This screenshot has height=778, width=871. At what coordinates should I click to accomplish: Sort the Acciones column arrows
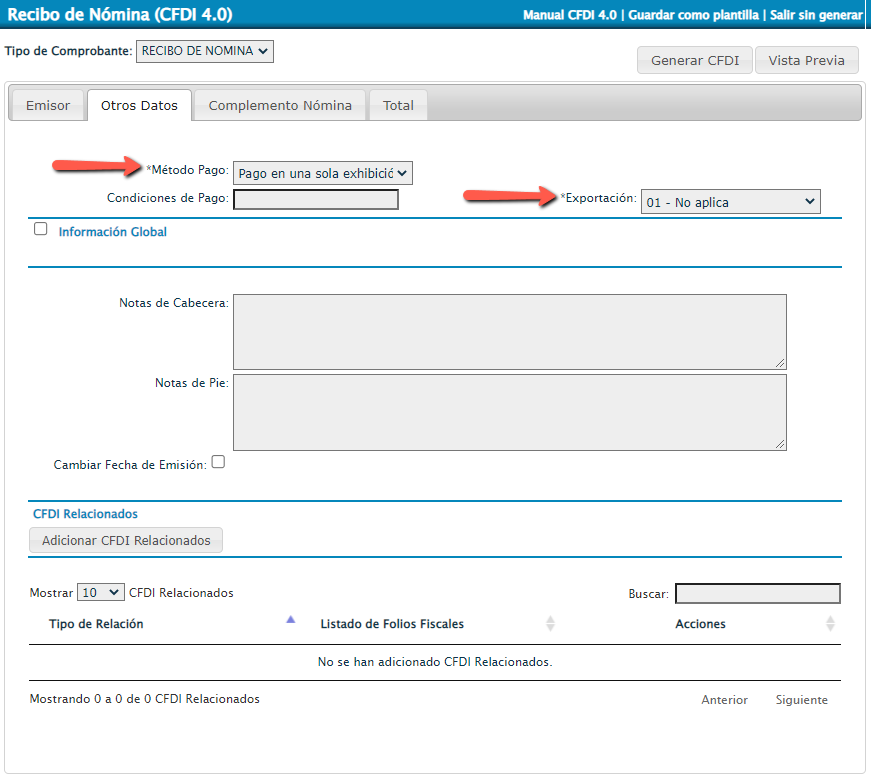(830, 624)
